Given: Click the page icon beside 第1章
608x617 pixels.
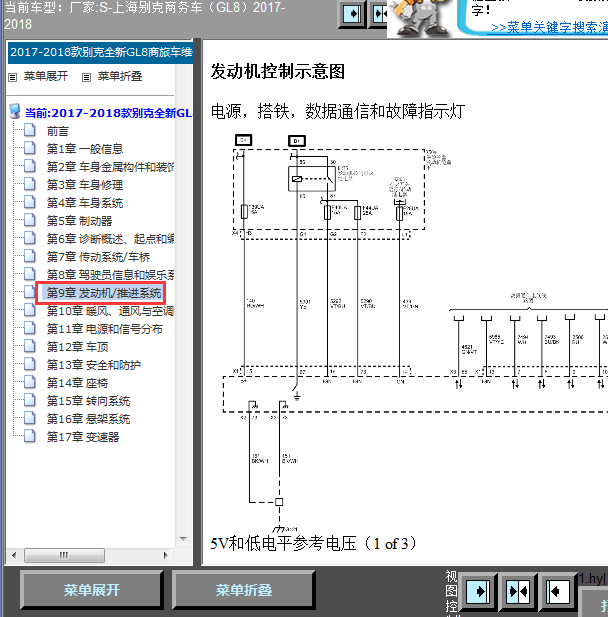Looking at the screenshot, I should [x=30, y=148].
